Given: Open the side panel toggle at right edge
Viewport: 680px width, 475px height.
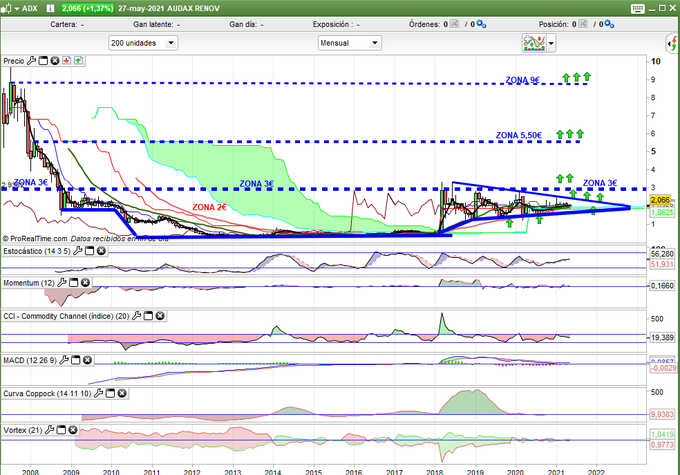Looking at the screenshot, I should tap(673, 43).
